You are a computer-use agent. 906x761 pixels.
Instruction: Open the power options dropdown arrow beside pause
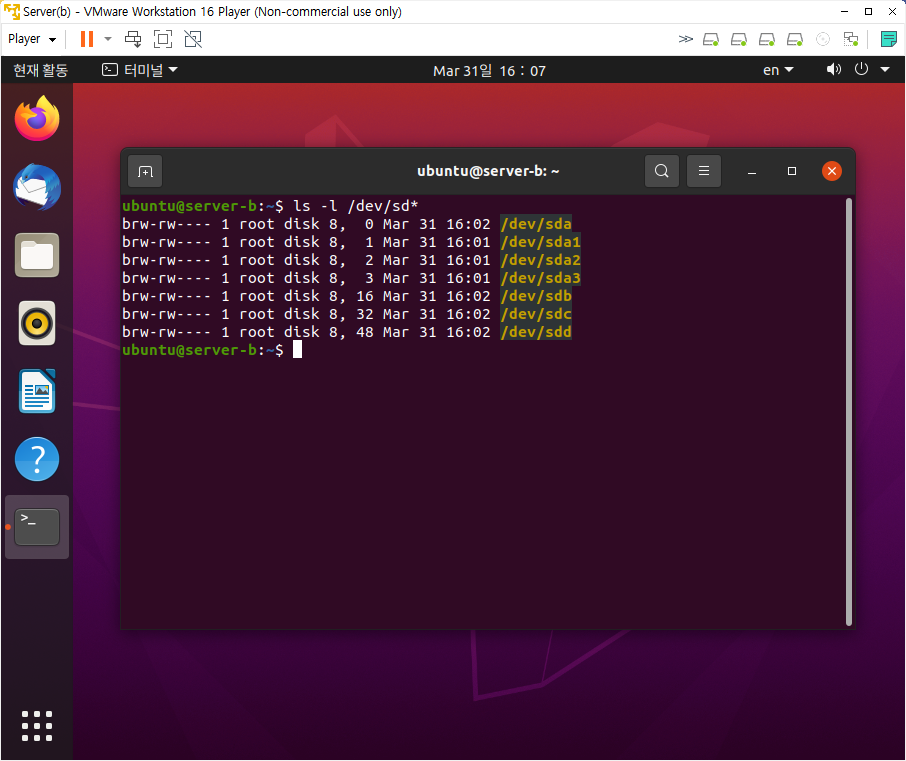point(108,39)
